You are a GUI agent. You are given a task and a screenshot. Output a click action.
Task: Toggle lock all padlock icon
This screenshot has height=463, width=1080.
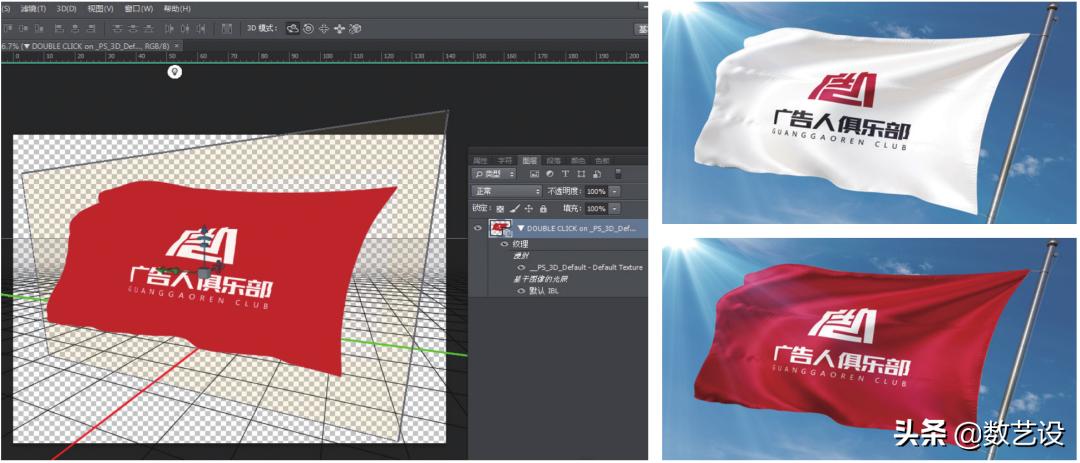543,208
